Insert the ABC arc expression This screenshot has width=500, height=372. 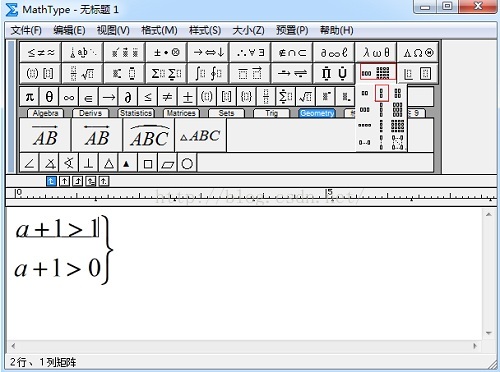(149, 135)
